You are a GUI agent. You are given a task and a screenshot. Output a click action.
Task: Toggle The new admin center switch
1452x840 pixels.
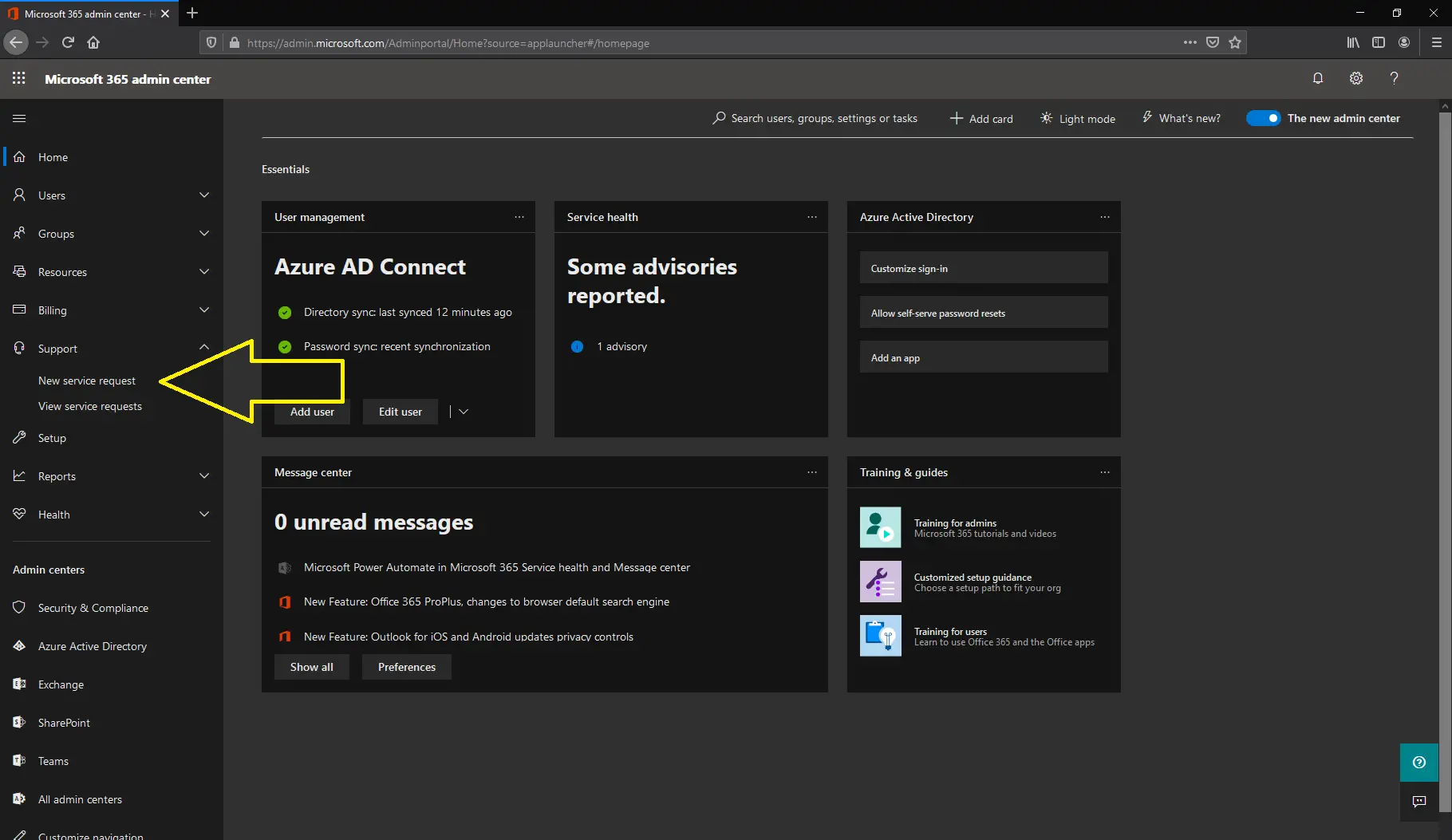[x=1264, y=118]
